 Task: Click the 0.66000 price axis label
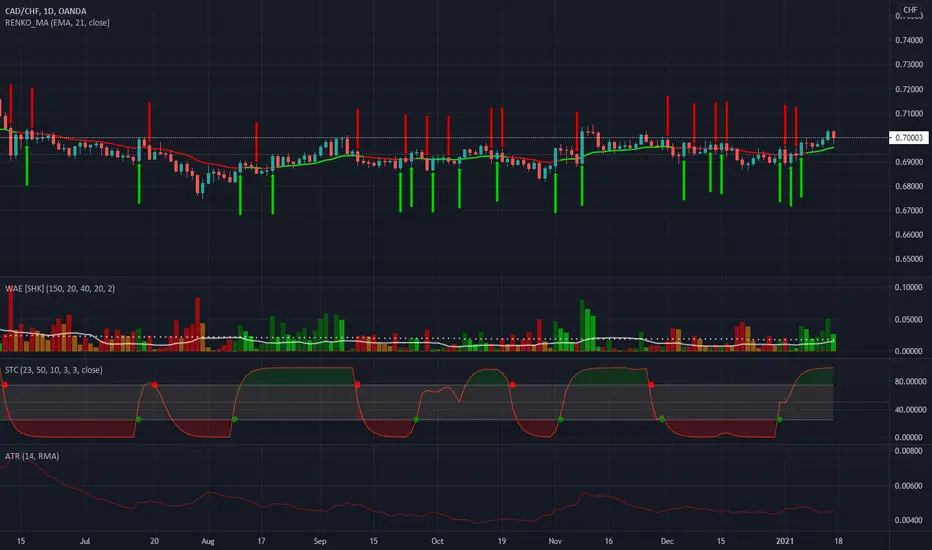tap(909, 235)
